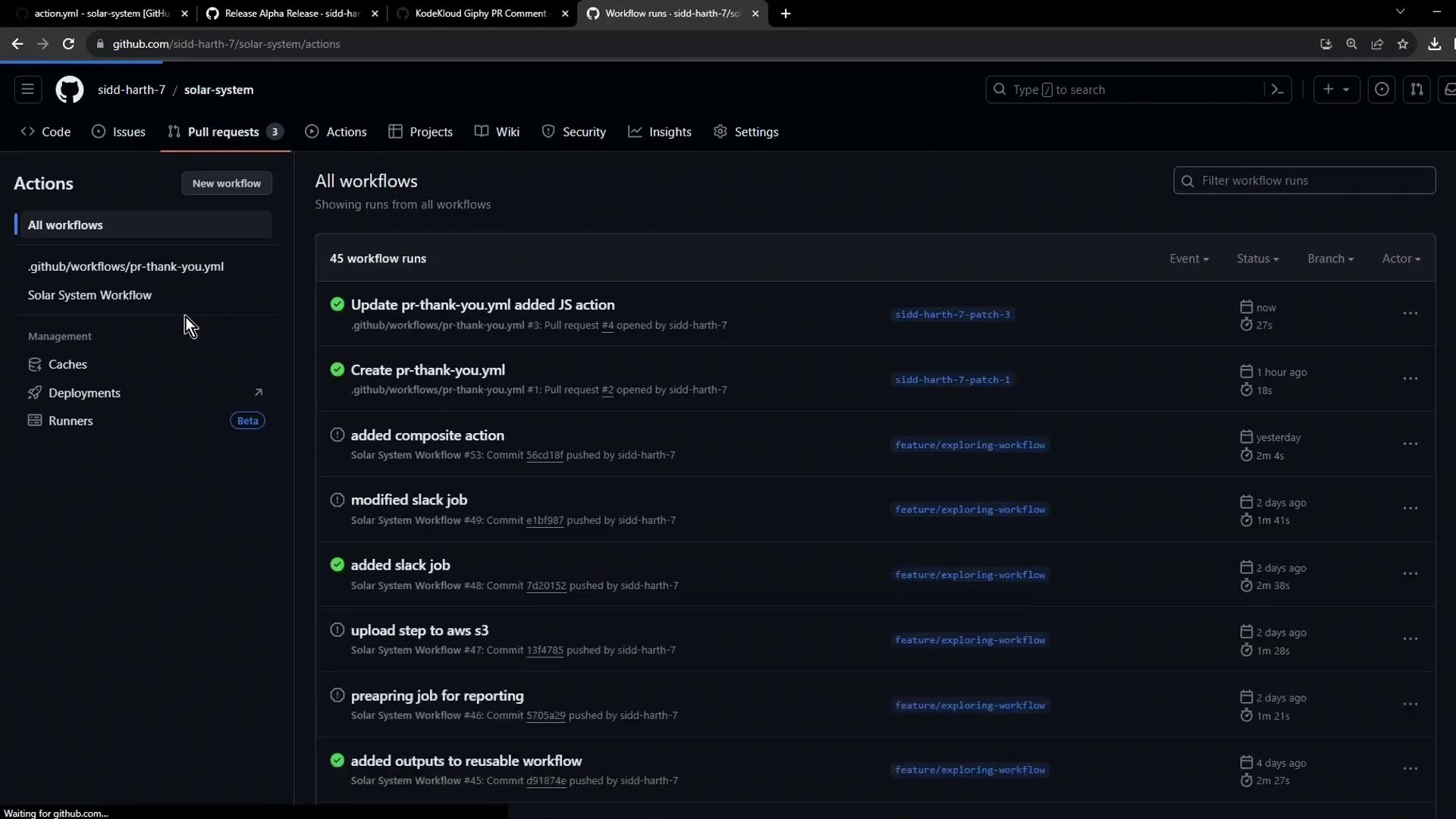Open options menu for top workflow run
The image size is (1456, 819).
[1410, 313]
